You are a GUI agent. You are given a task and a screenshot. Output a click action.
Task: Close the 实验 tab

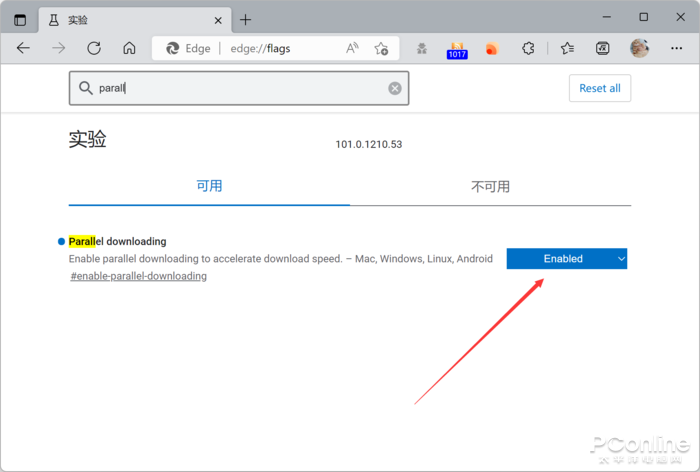pos(218,20)
